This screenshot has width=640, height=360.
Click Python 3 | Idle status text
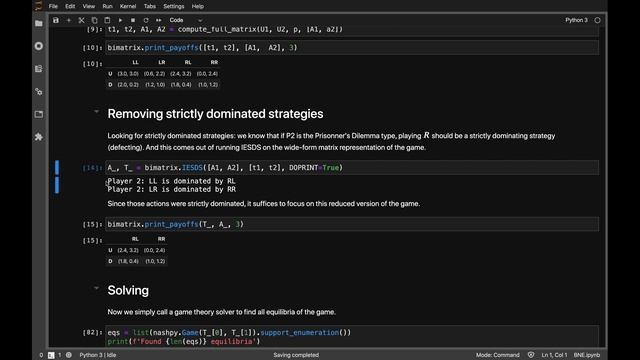click(x=98, y=355)
